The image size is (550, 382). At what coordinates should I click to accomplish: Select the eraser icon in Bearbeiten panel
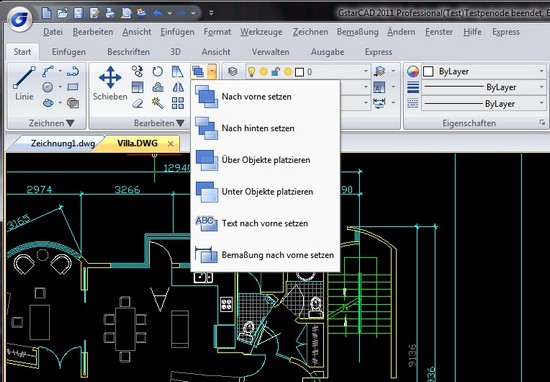138,103
